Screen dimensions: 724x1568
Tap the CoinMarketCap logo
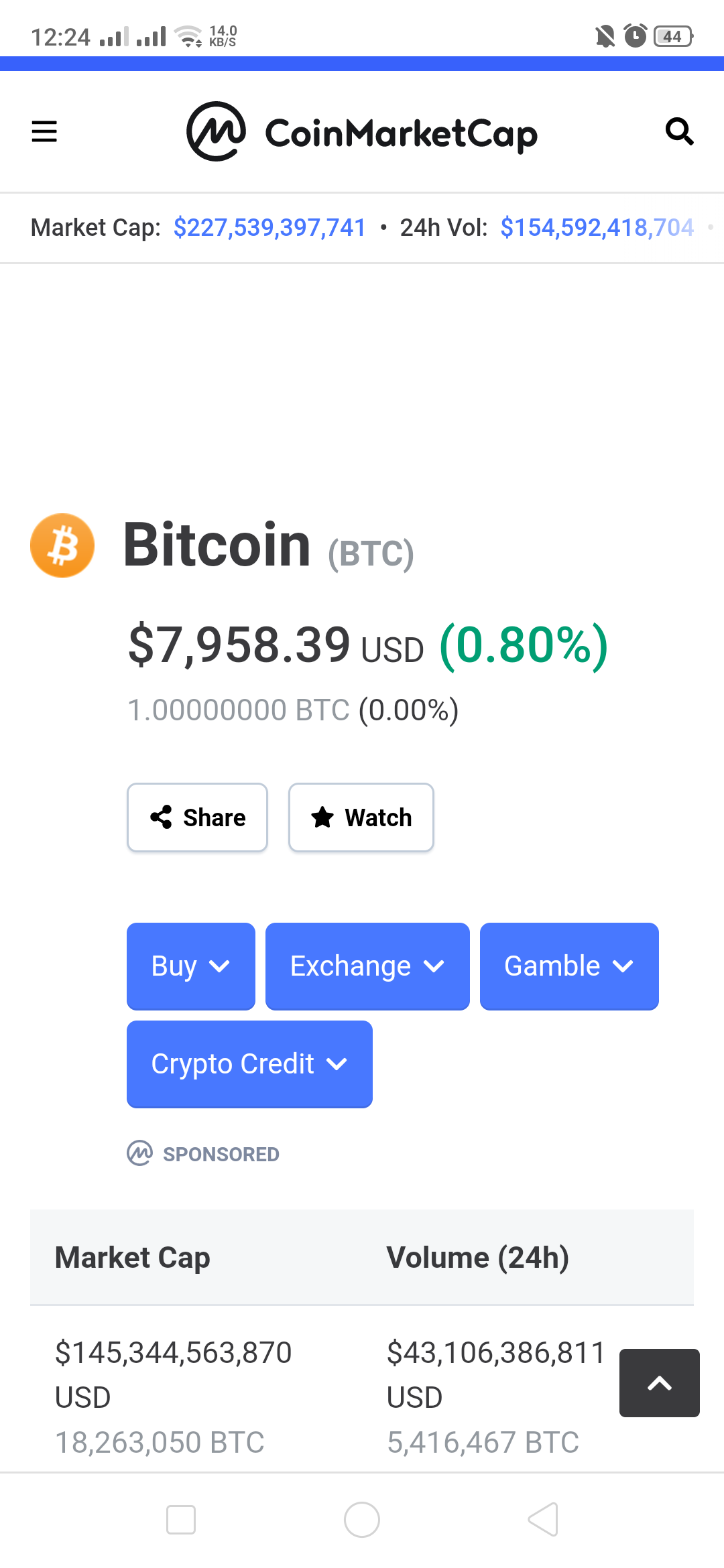pos(362,132)
